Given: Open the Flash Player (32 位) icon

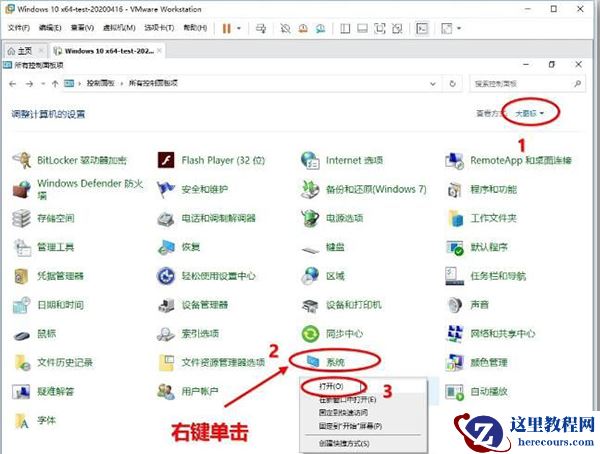Looking at the screenshot, I should point(166,160).
